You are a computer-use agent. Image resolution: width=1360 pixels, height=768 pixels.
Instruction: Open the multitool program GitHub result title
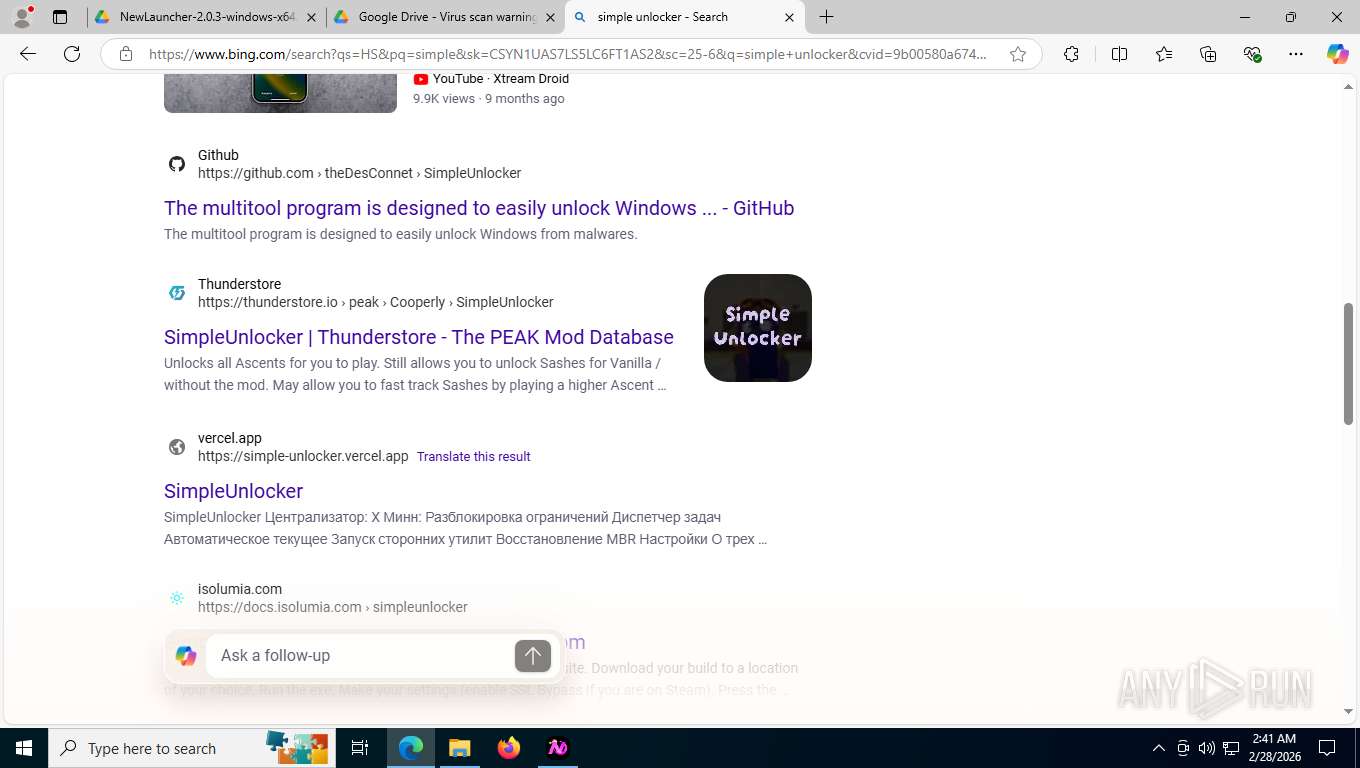coord(479,208)
